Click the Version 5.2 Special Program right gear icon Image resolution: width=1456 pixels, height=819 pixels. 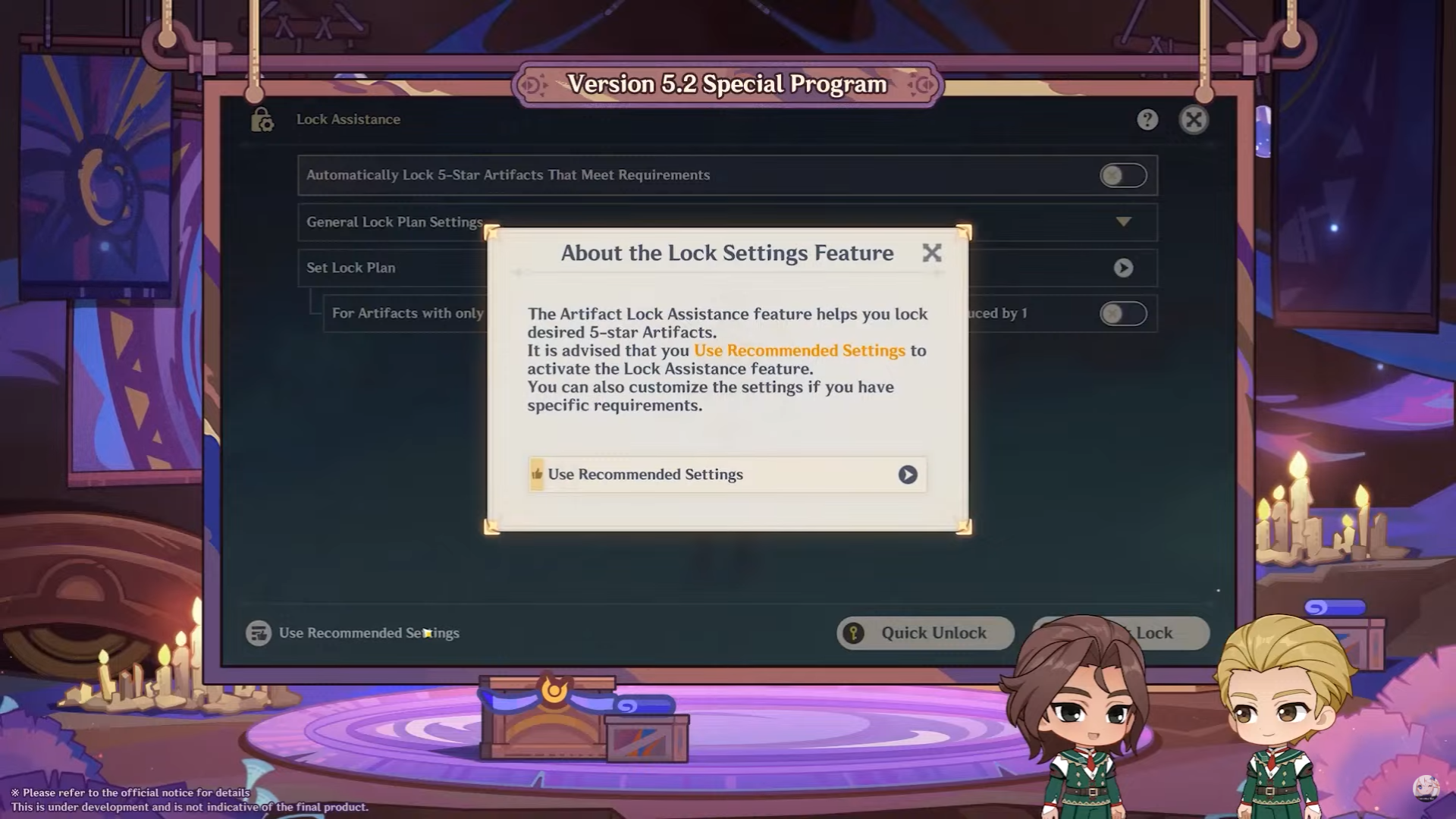click(x=920, y=84)
